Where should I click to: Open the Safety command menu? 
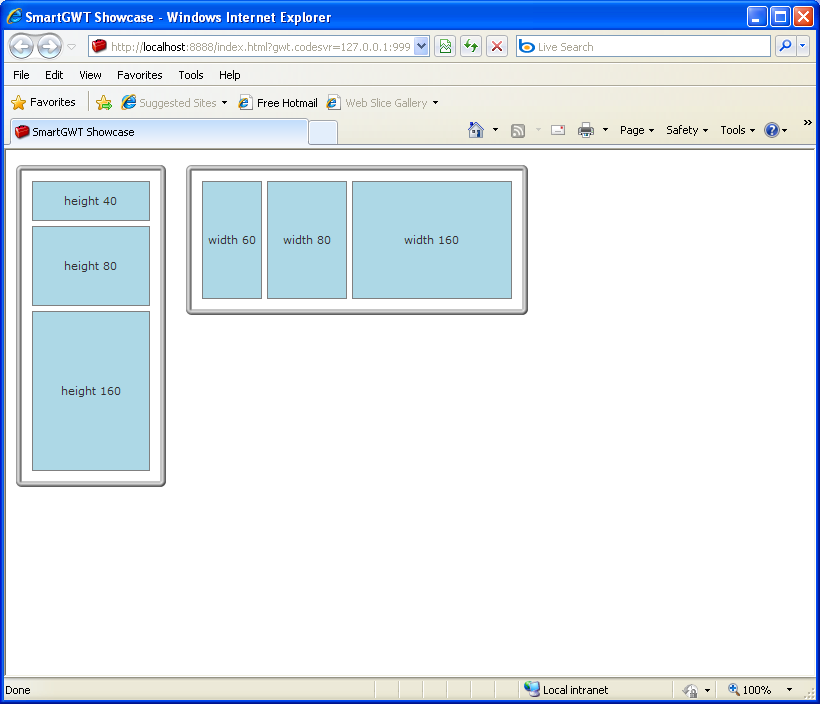coord(687,130)
